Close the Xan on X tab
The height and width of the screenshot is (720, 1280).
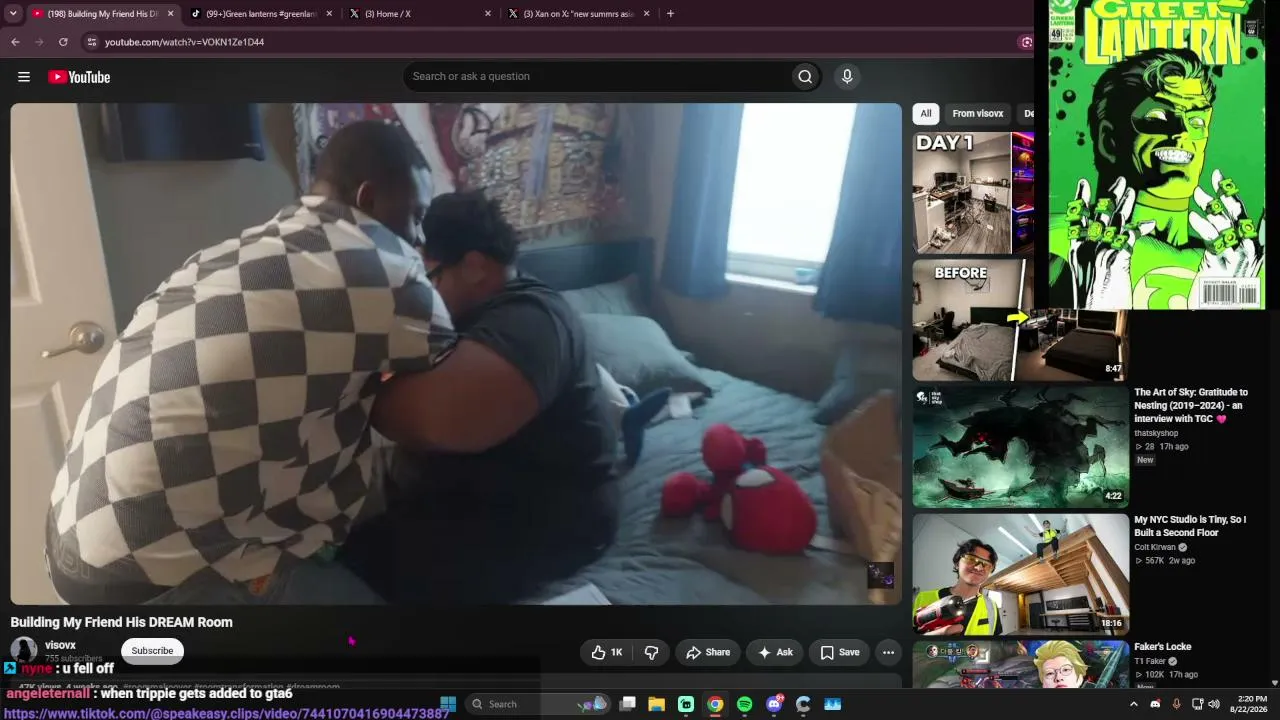[x=647, y=14]
